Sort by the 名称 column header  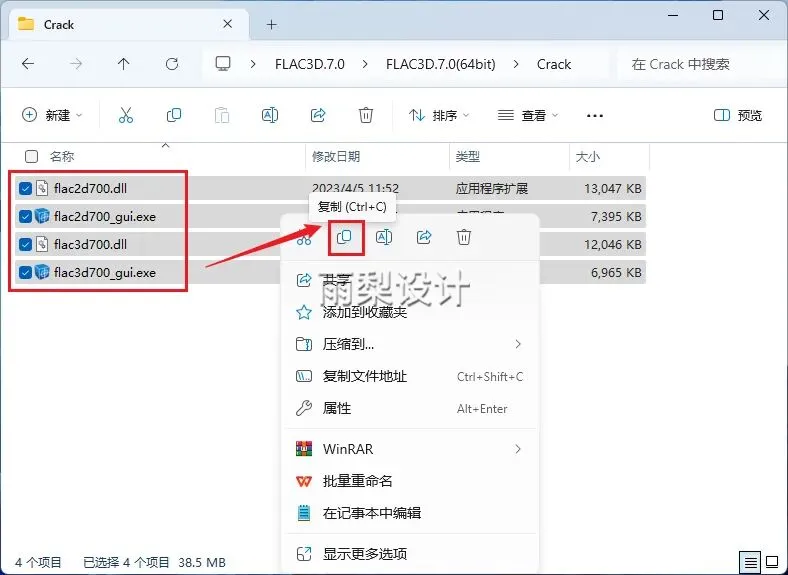[x=62, y=156]
